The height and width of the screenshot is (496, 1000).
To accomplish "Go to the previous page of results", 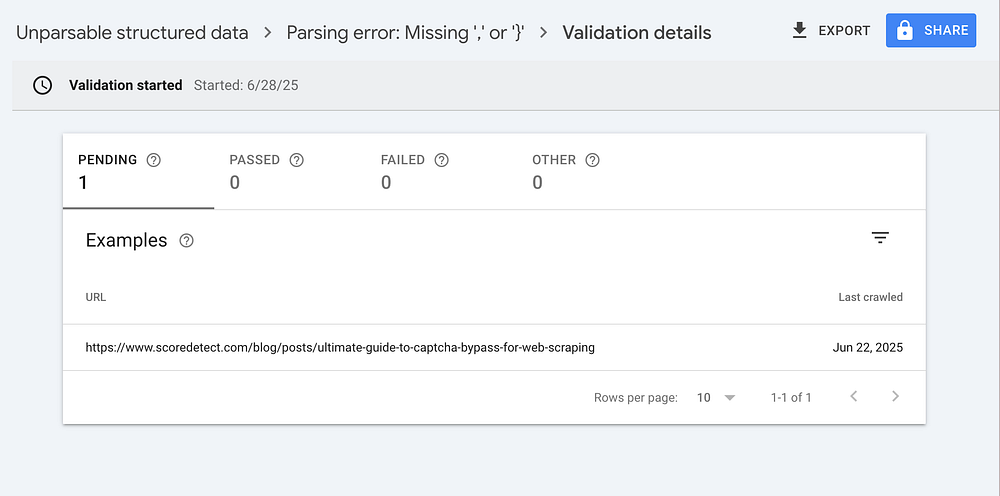I will (853, 397).
